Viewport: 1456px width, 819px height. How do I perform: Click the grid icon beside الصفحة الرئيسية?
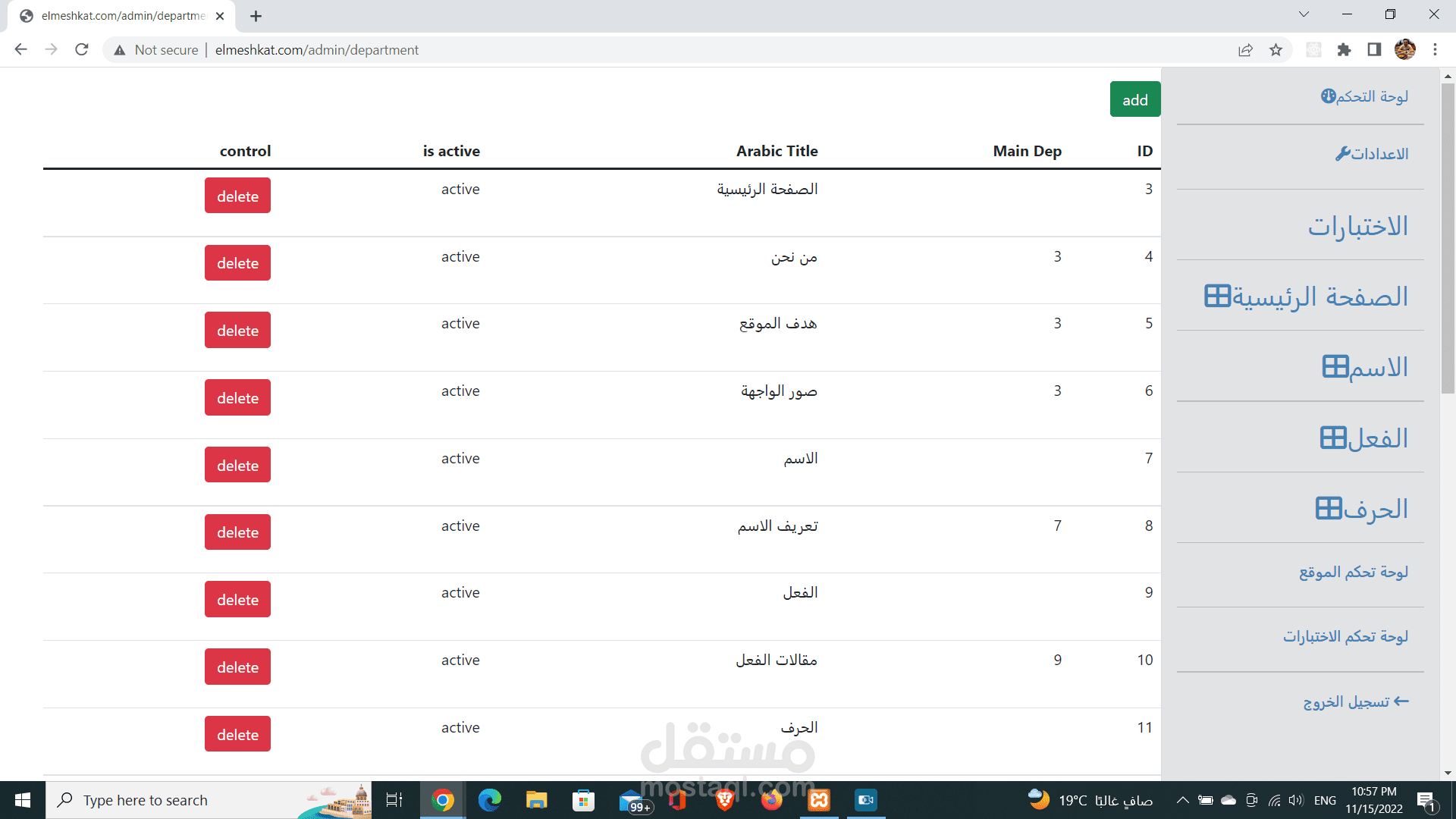[1217, 296]
